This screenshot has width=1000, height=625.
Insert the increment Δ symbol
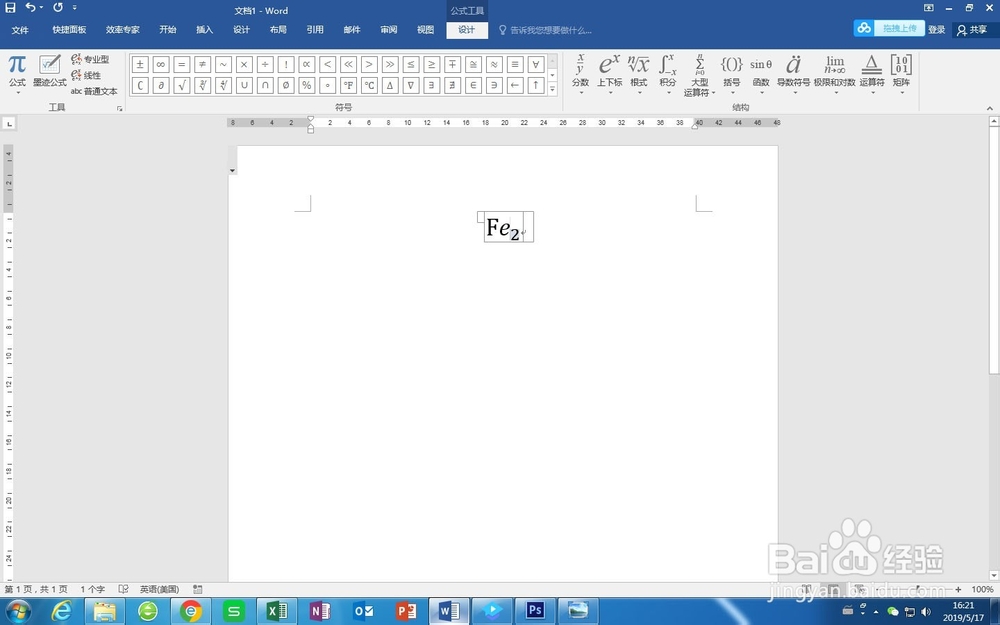coord(390,85)
